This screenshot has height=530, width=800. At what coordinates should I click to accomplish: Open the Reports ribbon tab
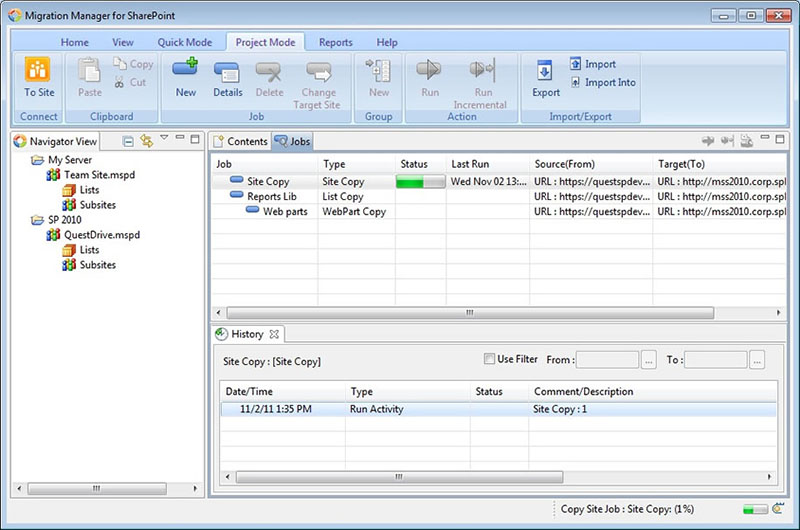335,42
